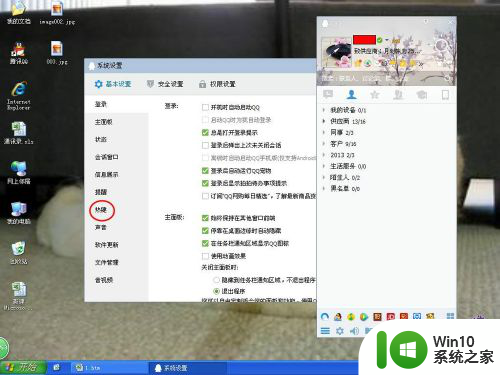Viewport: 500px width, 375px height.
Task: Check 登录后弹出上次未关闭会话
Action: click(x=205, y=145)
